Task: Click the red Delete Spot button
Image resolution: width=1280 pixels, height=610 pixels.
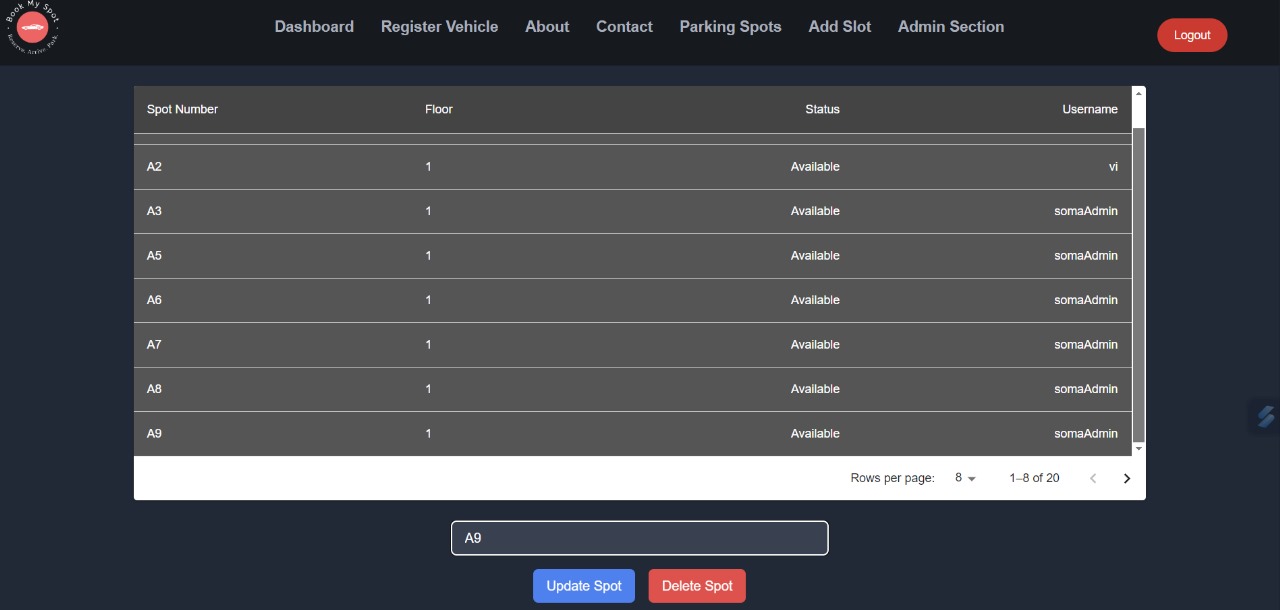Action: pyautogui.click(x=697, y=586)
